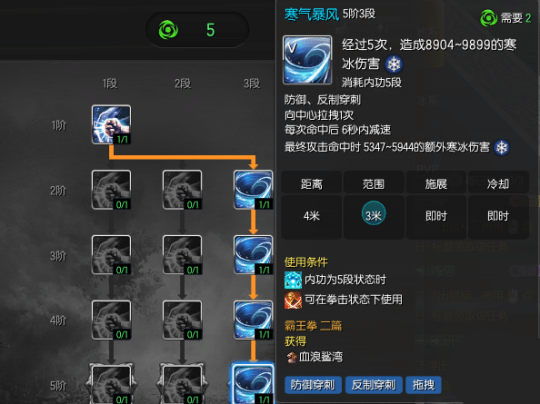Image resolution: width=540 pixels, height=404 pixels.
Task: Click the 2阶 3段 whirlwind skill node
Action: tap(253, 189)
